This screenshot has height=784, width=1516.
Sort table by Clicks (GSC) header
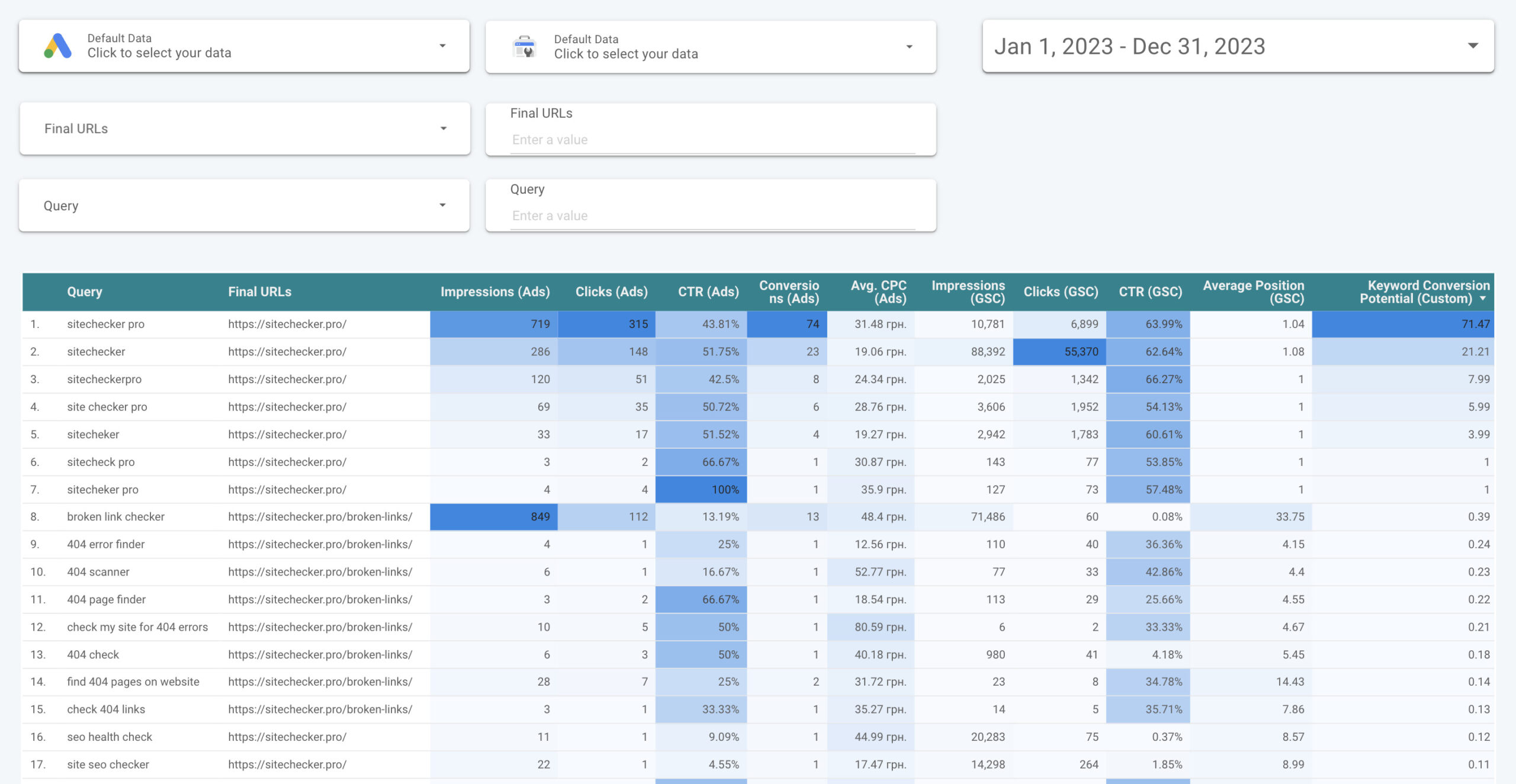(1060, 292)
